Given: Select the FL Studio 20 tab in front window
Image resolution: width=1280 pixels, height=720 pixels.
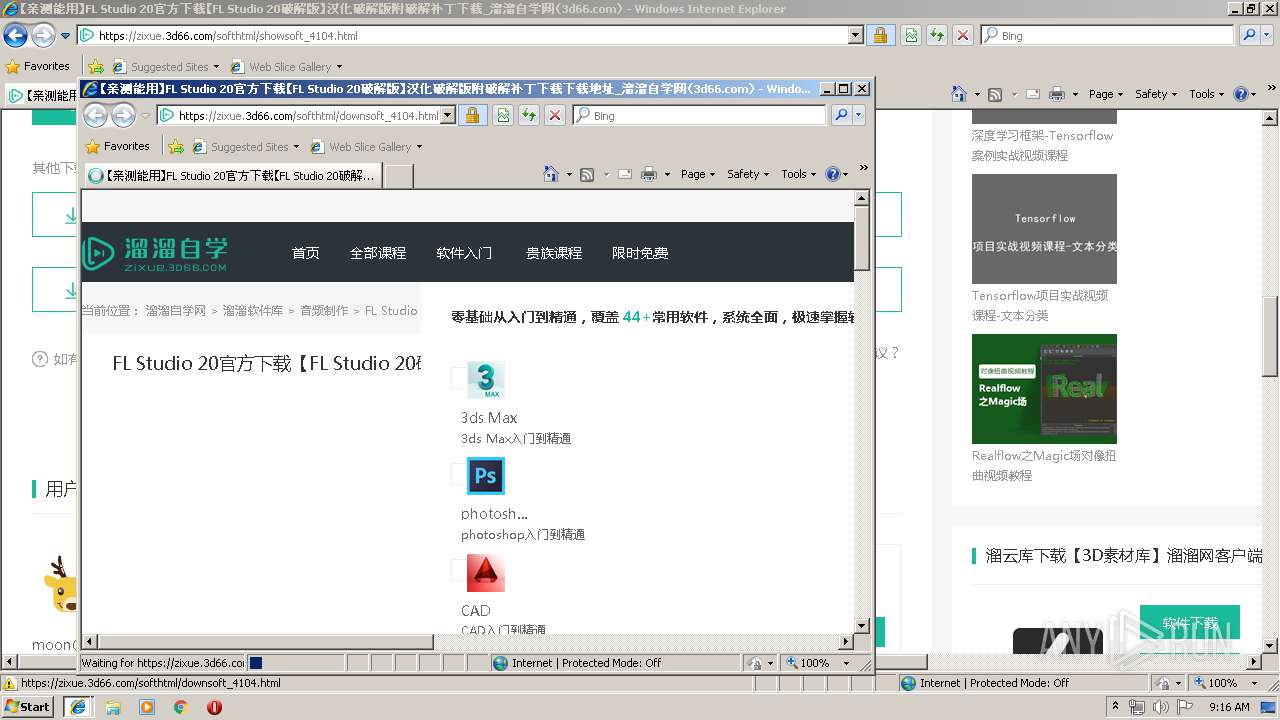Looking at the screenshot, I should [x=233, y=176].
